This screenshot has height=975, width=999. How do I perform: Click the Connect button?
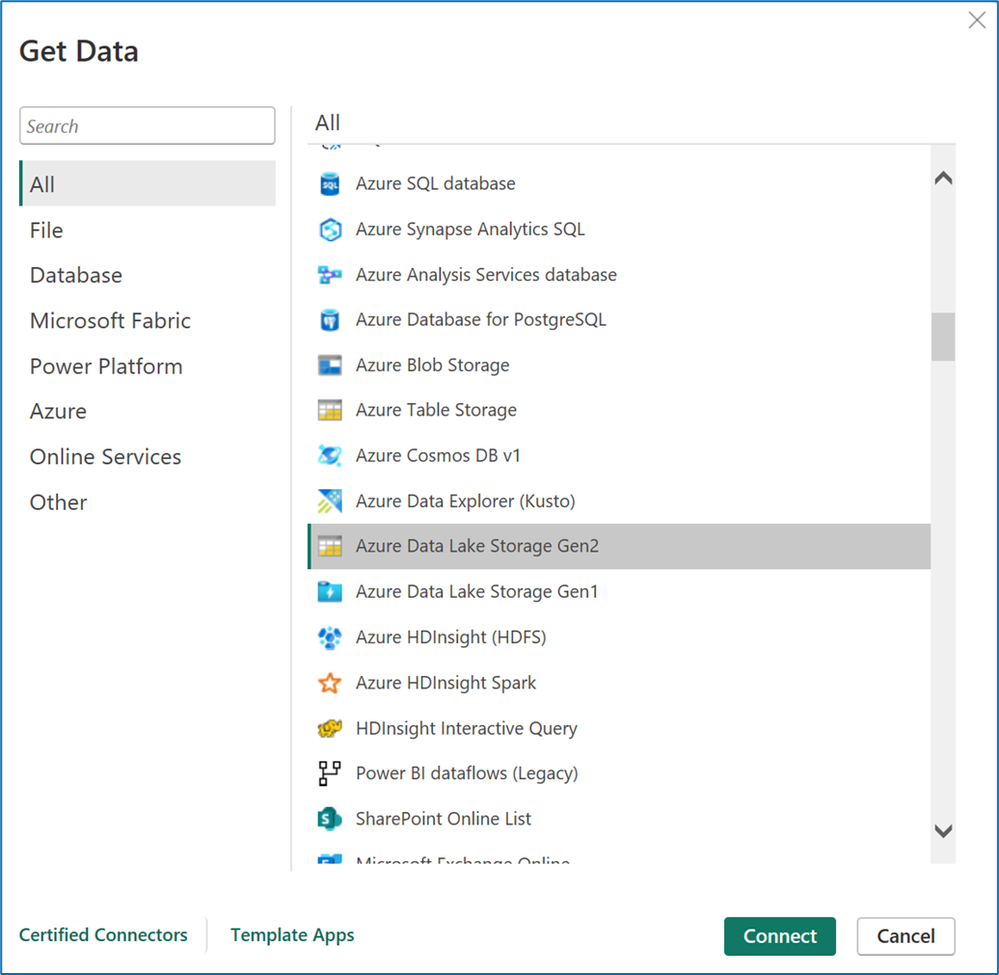click(x=780, y=936)
